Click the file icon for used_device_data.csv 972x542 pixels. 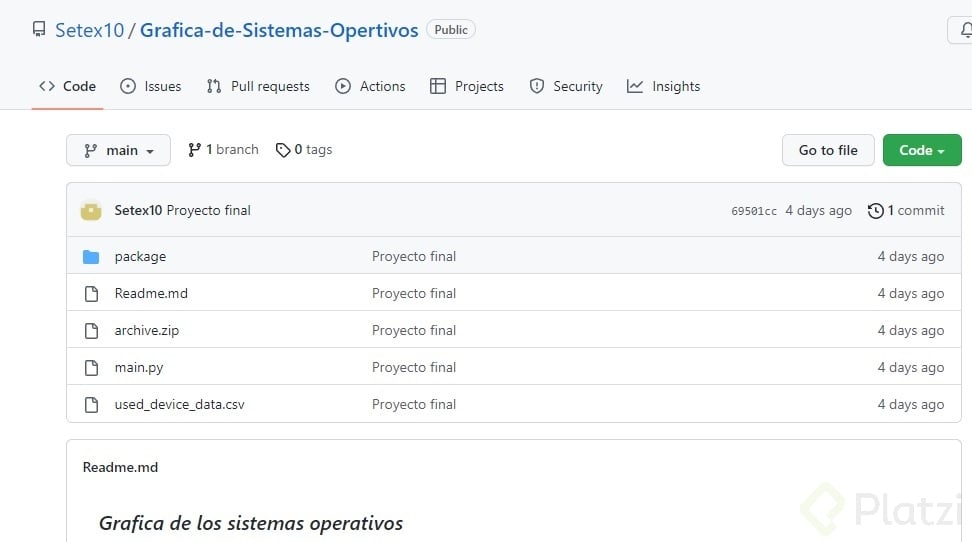91,405
